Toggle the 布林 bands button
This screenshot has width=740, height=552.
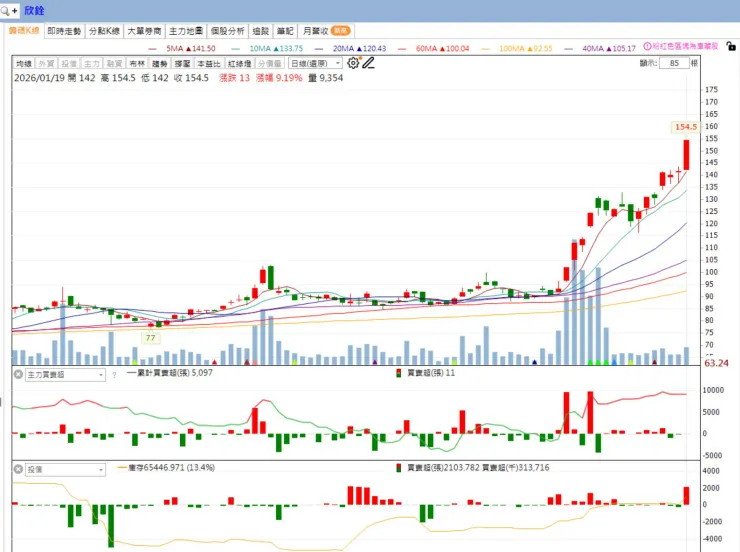(x=137, y=63)
